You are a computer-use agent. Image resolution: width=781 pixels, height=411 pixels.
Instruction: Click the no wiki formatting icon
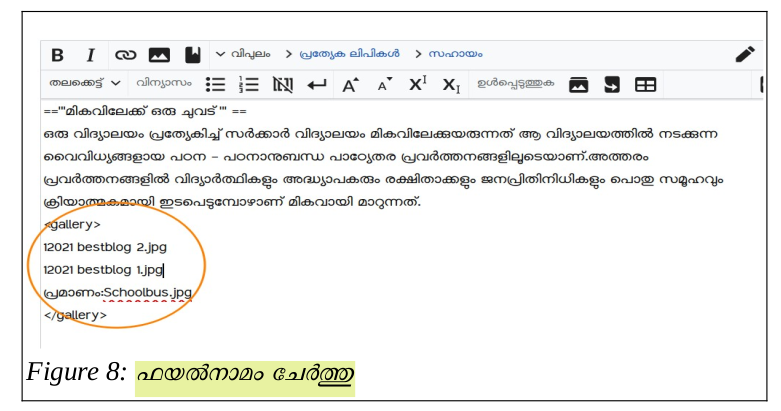click(x=283, y=84)
